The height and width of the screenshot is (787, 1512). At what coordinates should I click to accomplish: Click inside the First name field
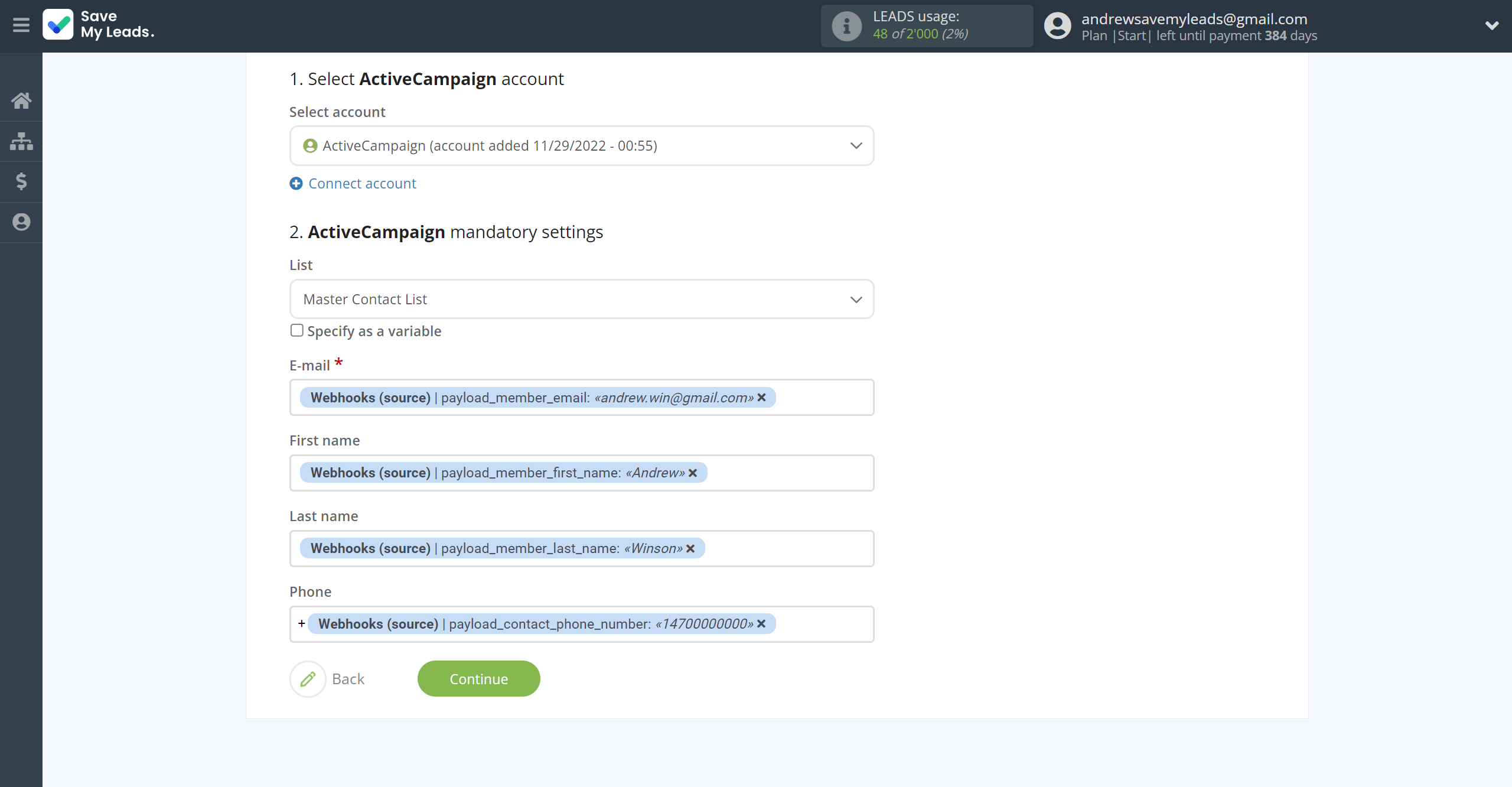582,473
